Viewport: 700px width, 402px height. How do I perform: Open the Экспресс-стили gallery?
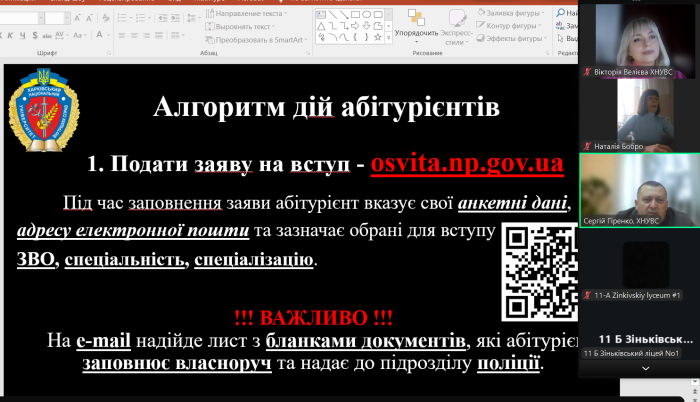[x=454, y=30]
